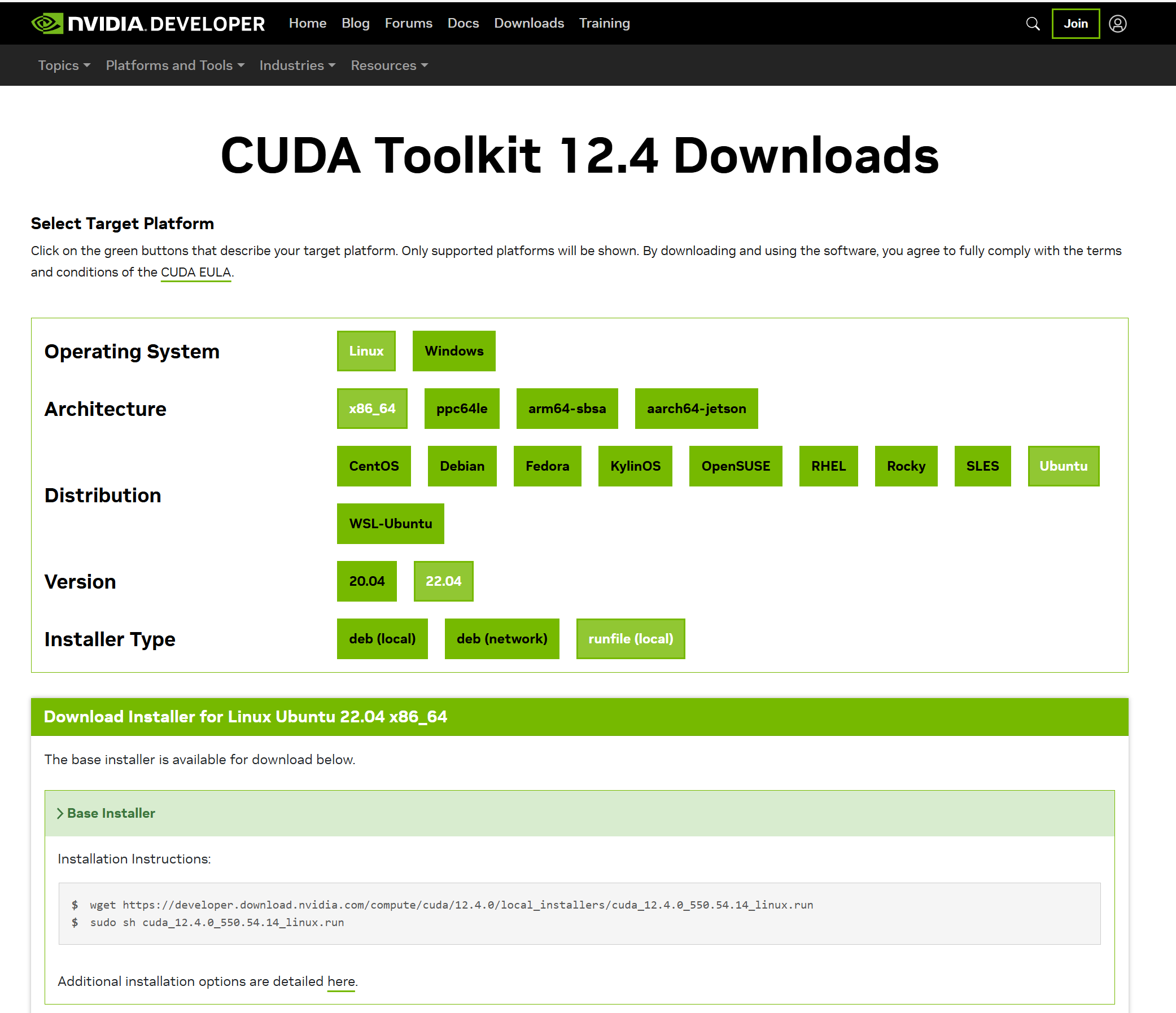This screenshot has width=1176, height=1013.
Task: Select Windows operating system
Action: (x=453, y=351)
